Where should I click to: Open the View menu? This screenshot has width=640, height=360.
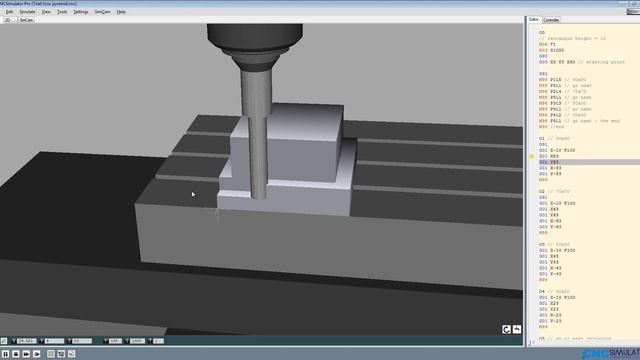pos(46,12)
